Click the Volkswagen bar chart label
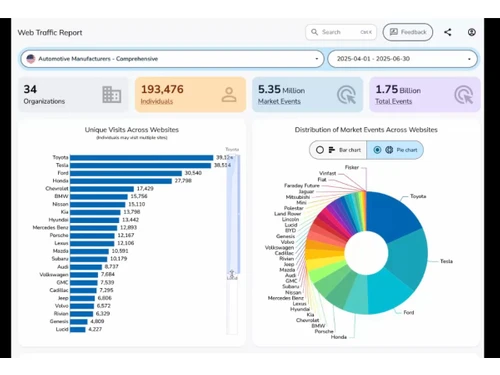The image size is (500, 375). [x=54, y=275]
